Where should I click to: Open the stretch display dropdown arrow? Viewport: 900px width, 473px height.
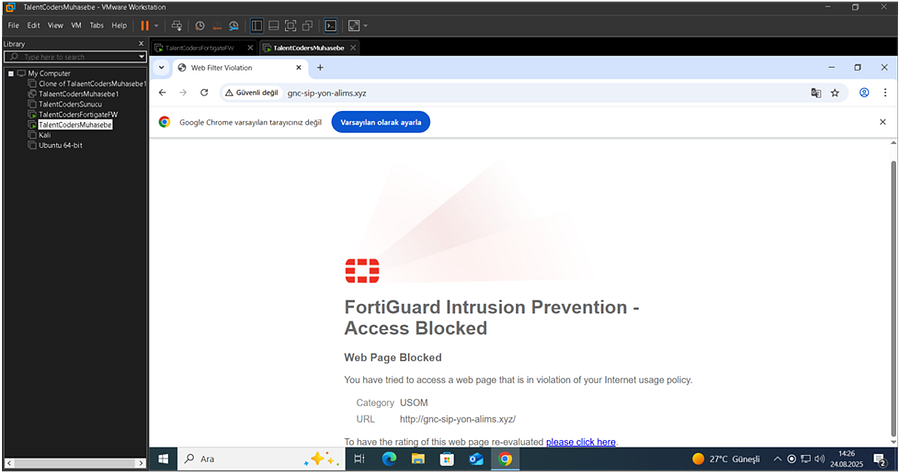click(x=365, y=26)
